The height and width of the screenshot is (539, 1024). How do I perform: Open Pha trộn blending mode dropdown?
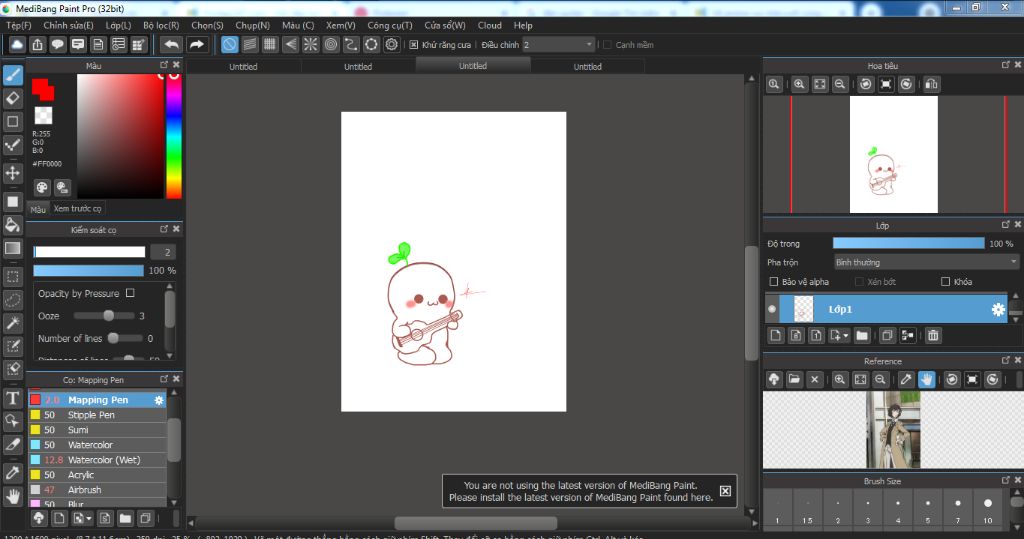925,262
